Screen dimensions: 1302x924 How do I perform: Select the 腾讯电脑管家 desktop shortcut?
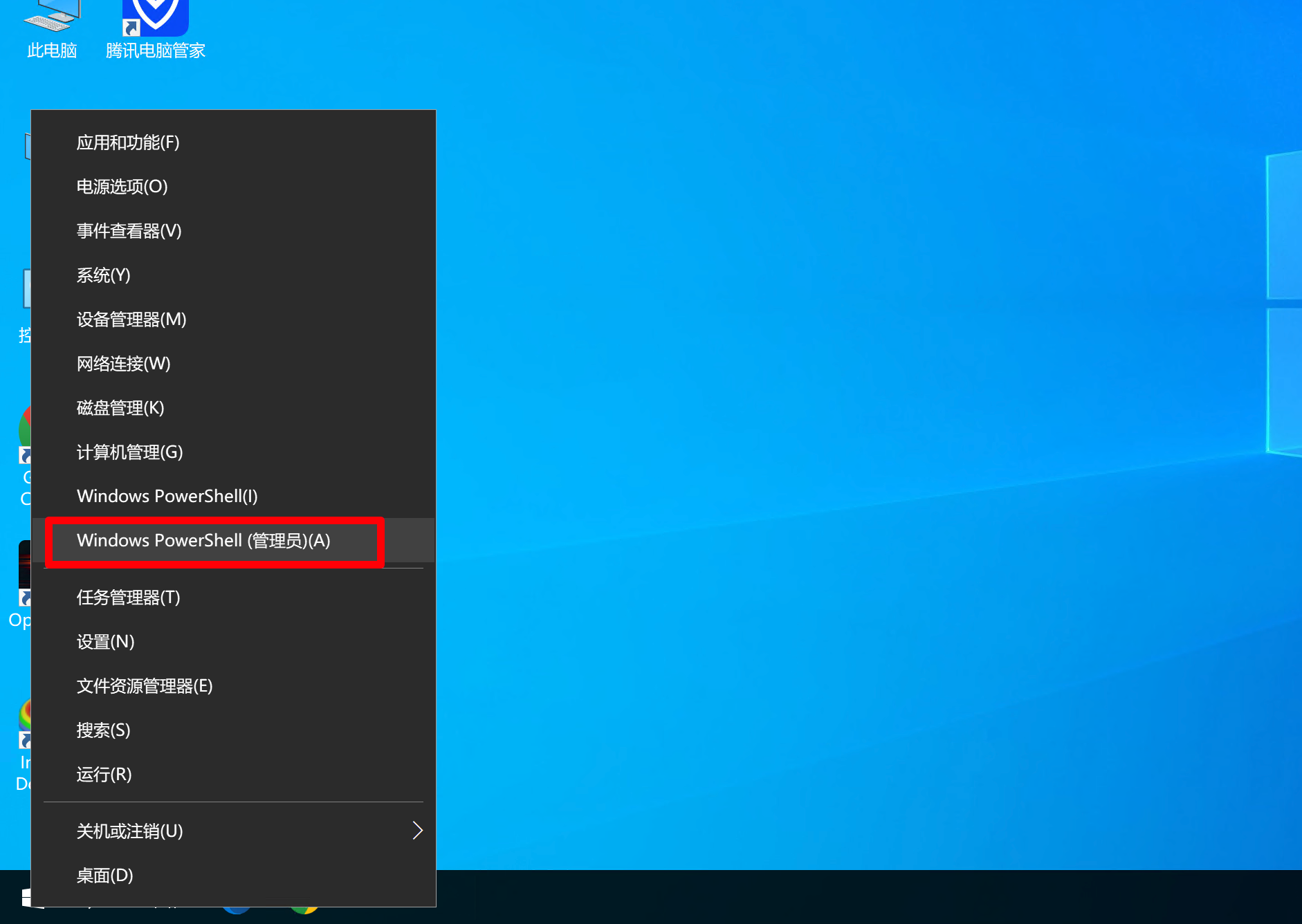click(156, 31)
